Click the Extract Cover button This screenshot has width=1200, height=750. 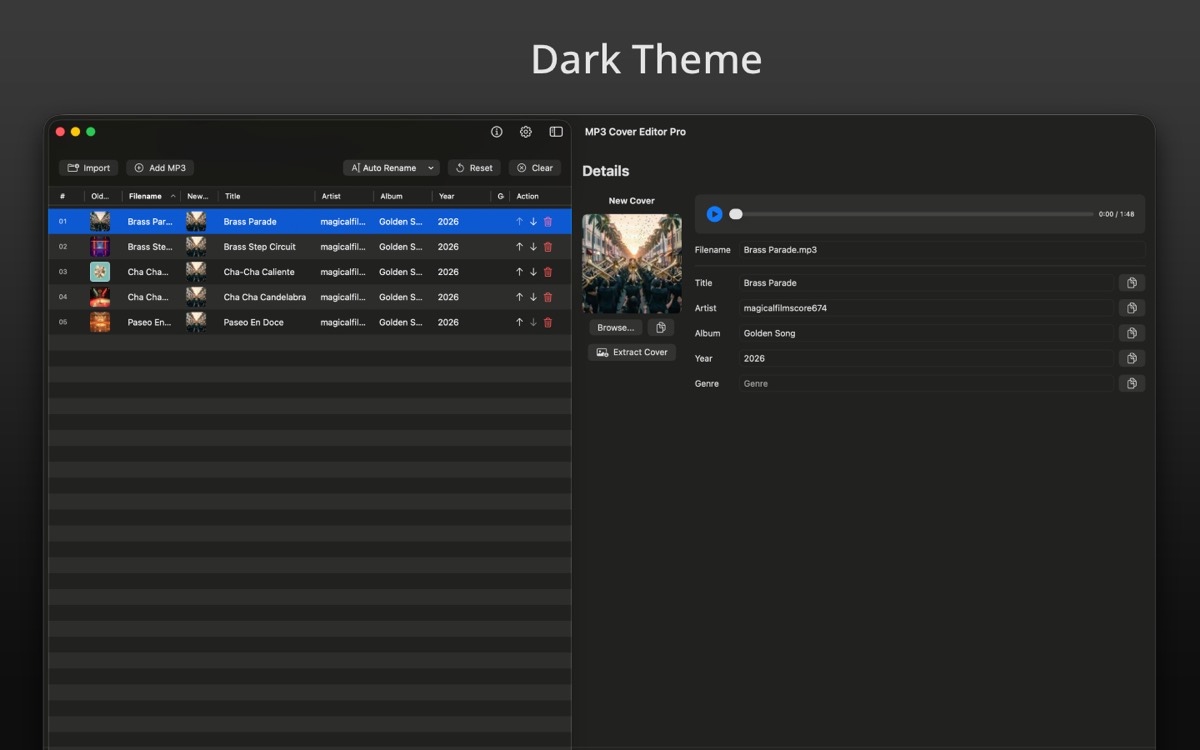(x=632, y=352)
